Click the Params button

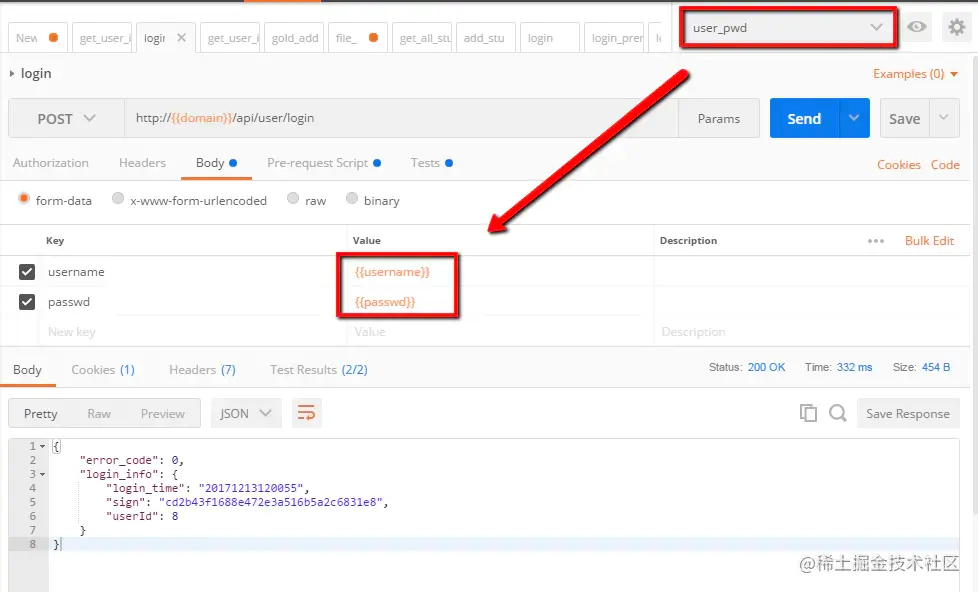click(719, 119)
